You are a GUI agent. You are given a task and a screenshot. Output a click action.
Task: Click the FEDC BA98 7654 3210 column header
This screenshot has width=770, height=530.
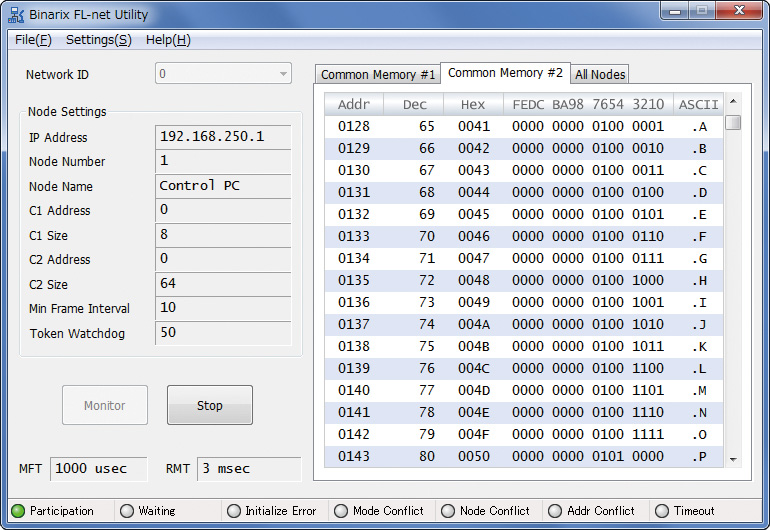point(588,104)
